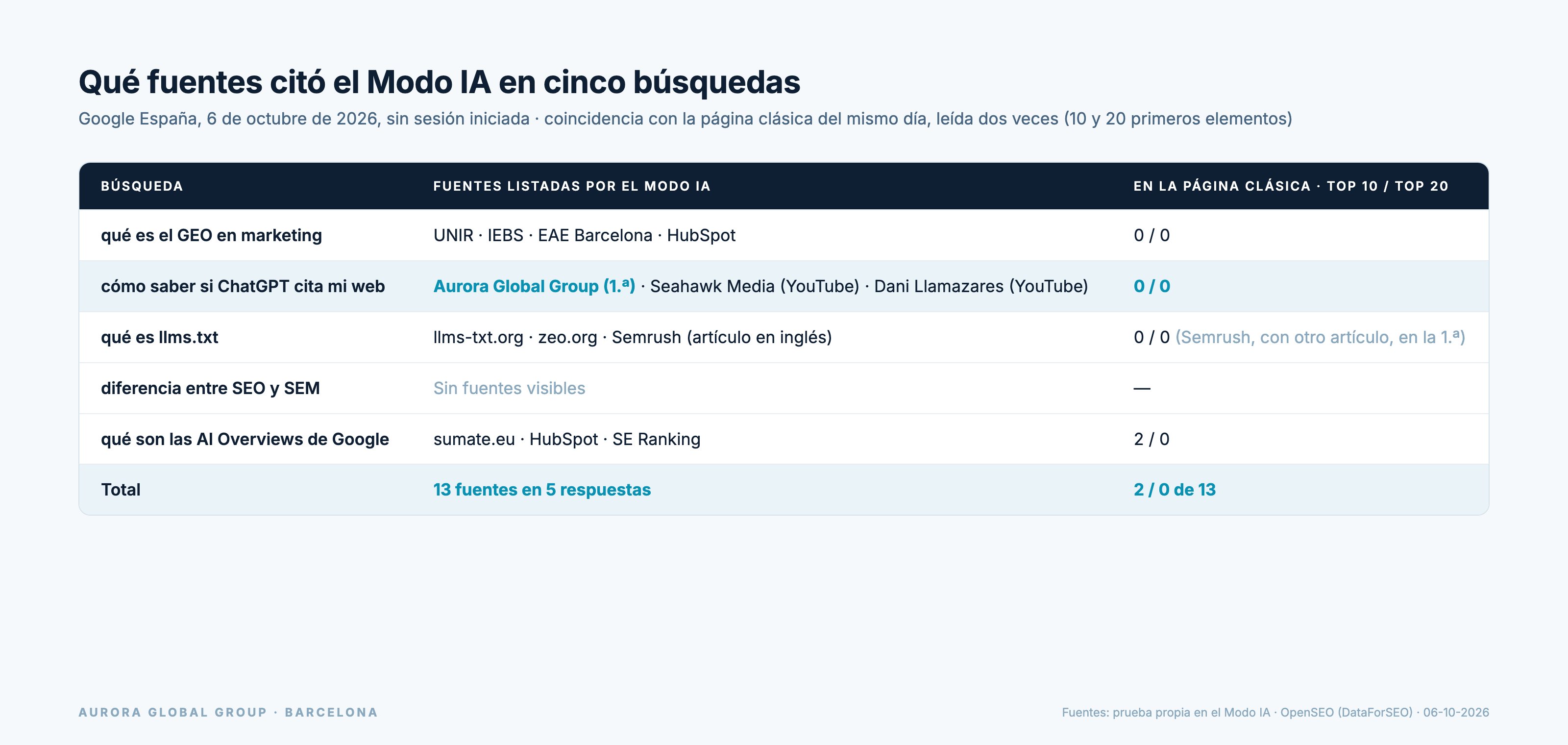Click the '0 / 0' value in the GEO marketing row
The image size is (1568, 745).
coord(1151,236)
